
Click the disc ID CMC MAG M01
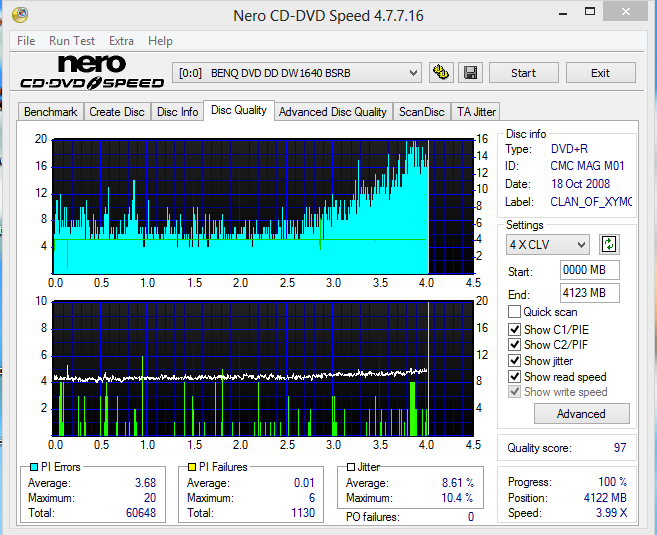point(587,166)
